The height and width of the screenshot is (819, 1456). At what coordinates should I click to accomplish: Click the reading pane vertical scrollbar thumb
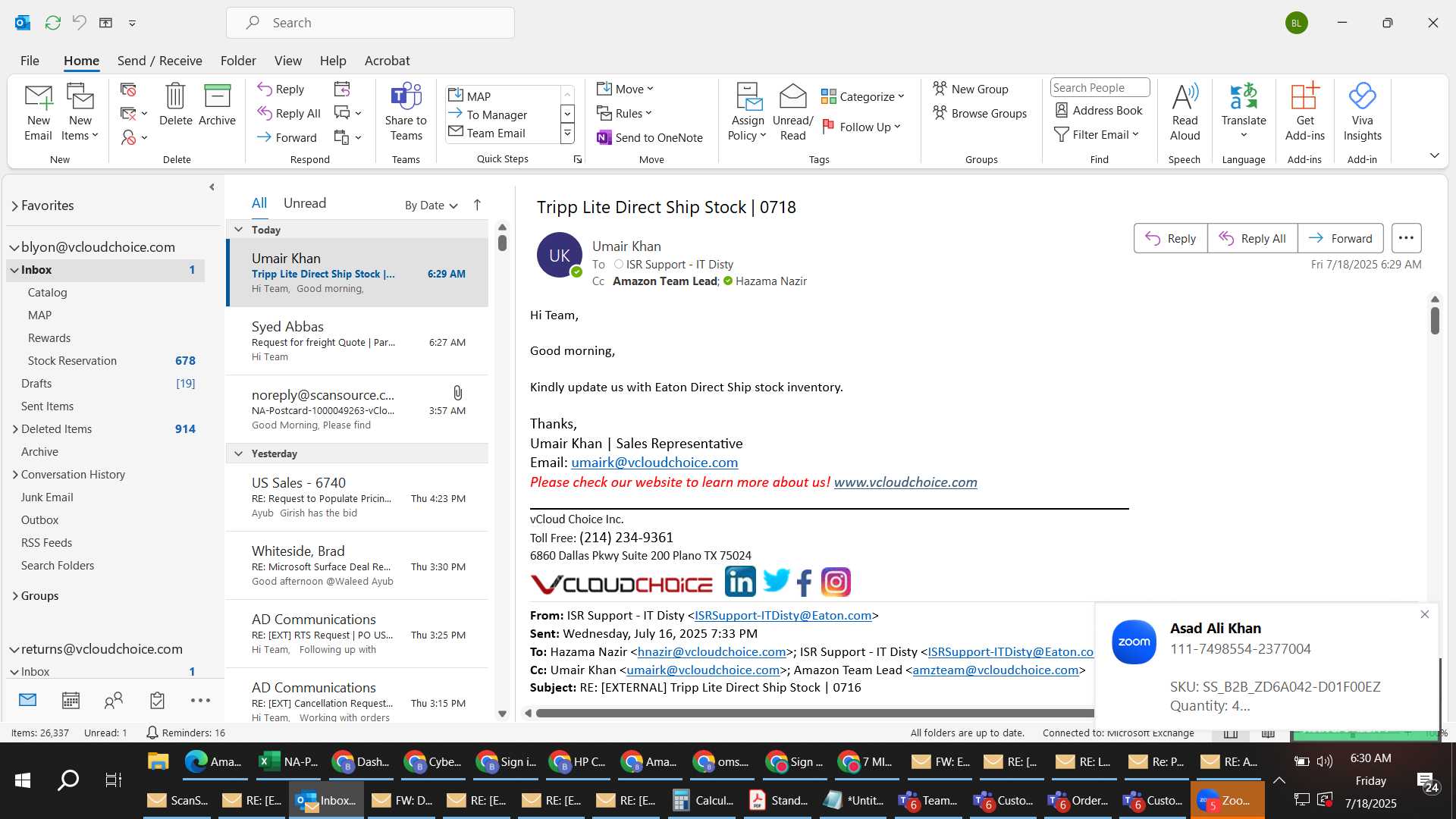(x=1435, y=320)
